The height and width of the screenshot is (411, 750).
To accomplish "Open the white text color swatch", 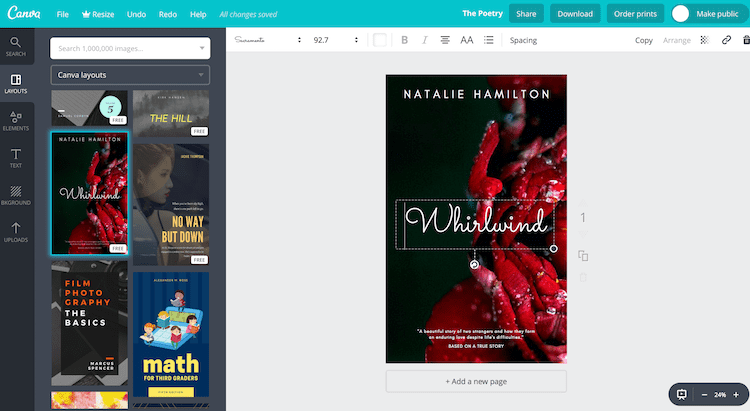I will 380,40.
